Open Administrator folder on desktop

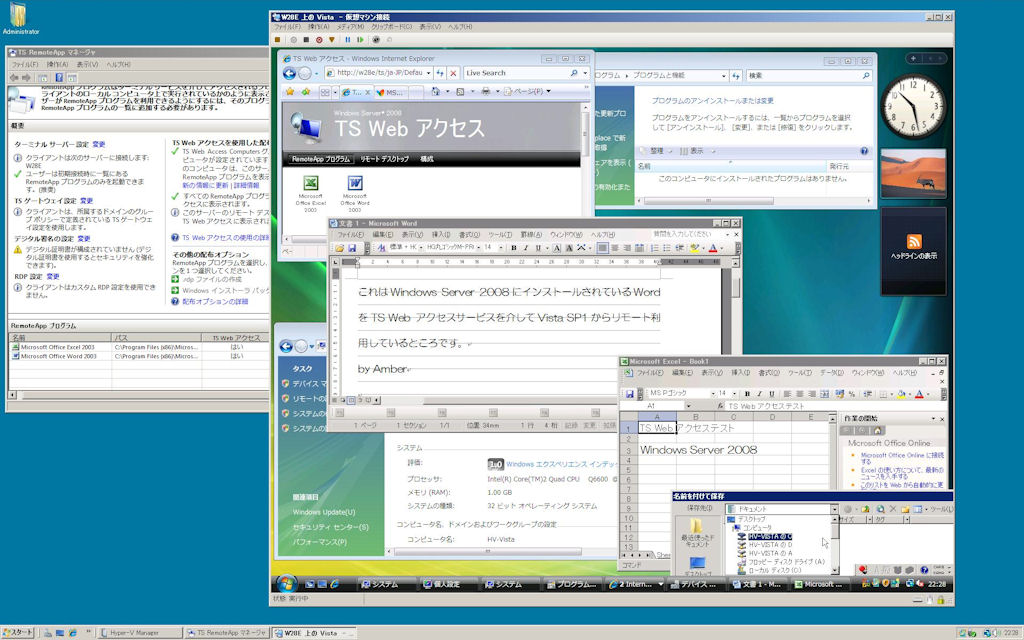20,18
